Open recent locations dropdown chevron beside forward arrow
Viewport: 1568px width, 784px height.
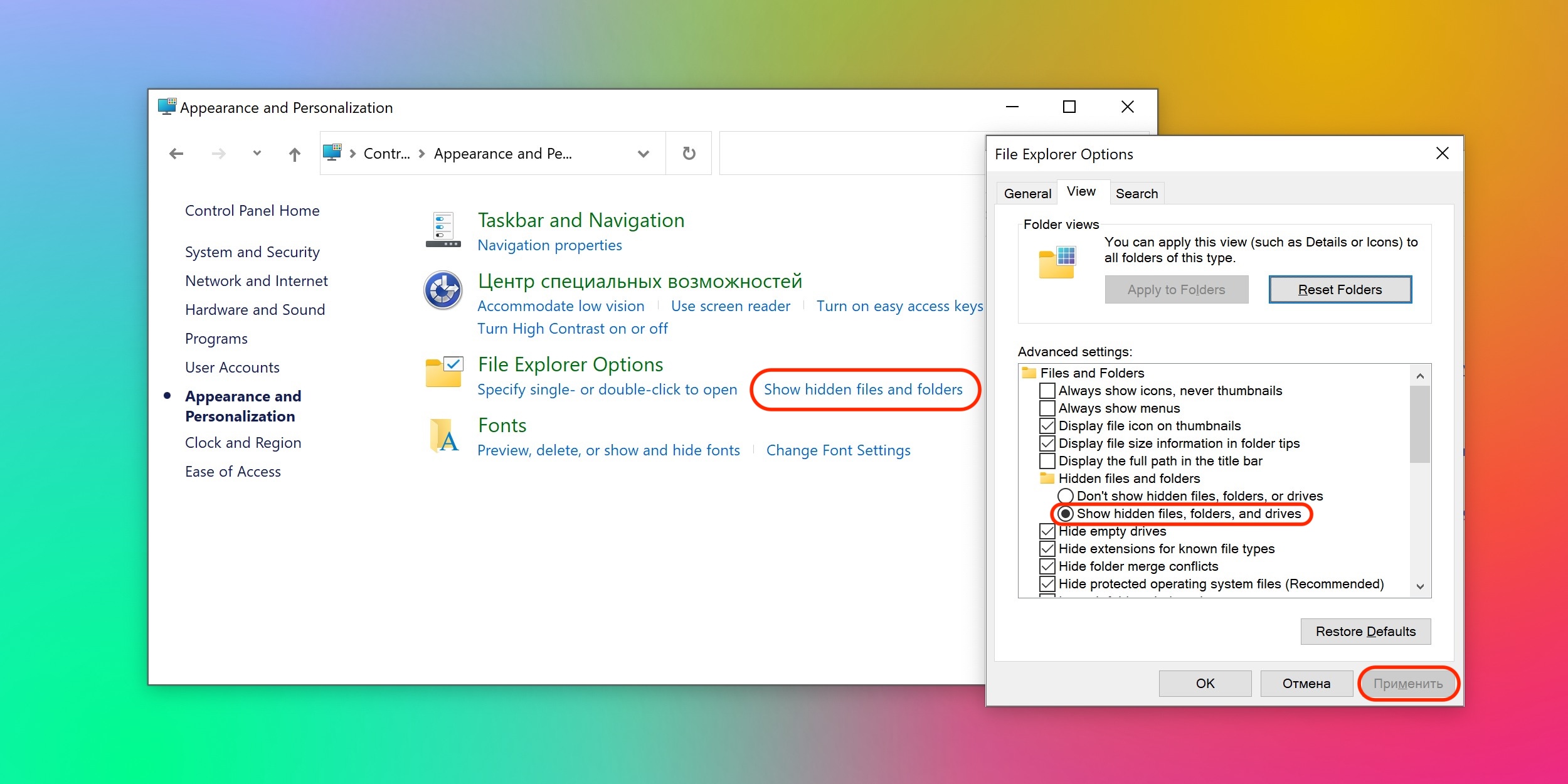pos(257,153)
